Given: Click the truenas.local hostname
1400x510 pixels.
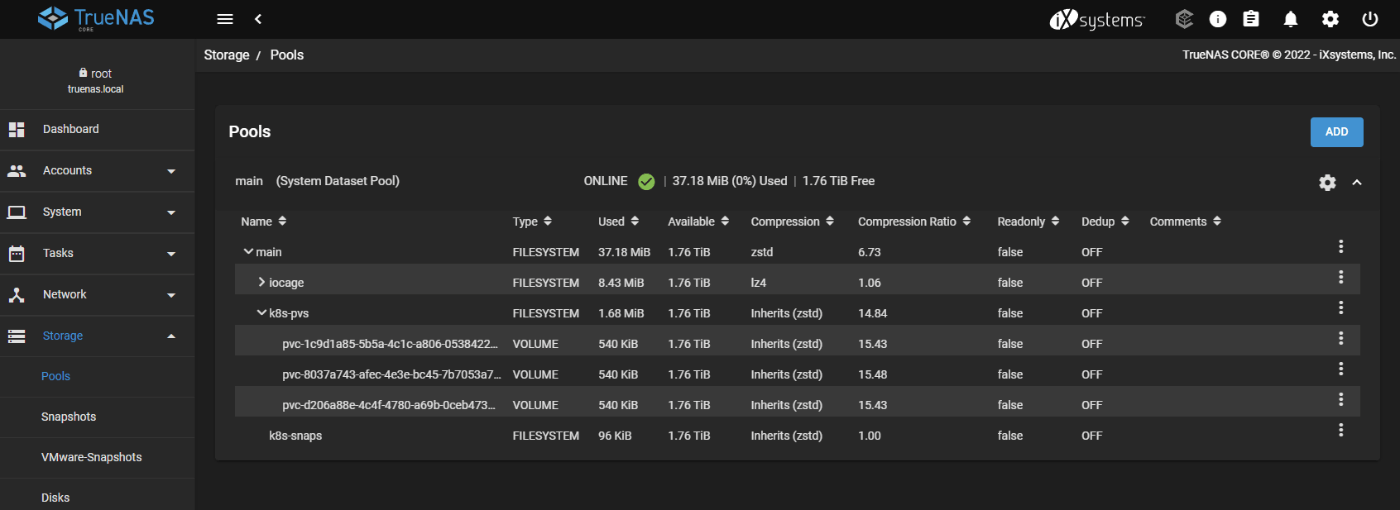Looking at the screenshot, I should [x=96, y=89].
